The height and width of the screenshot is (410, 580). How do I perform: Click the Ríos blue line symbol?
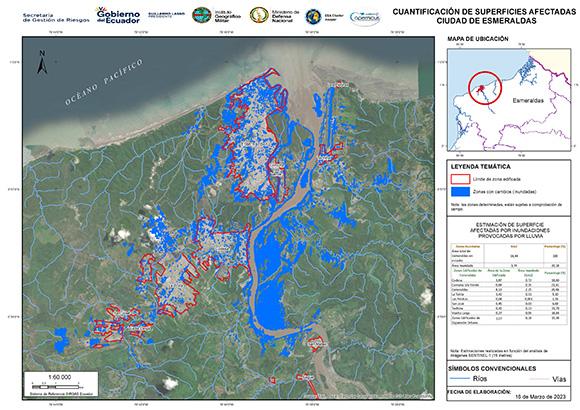pos(459,378)
